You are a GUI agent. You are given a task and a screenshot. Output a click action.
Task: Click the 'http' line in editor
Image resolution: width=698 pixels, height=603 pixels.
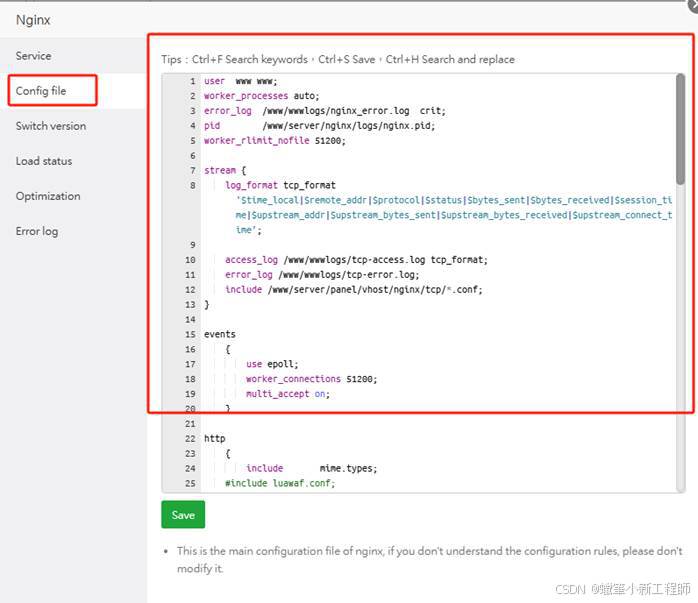click(214, 438)
